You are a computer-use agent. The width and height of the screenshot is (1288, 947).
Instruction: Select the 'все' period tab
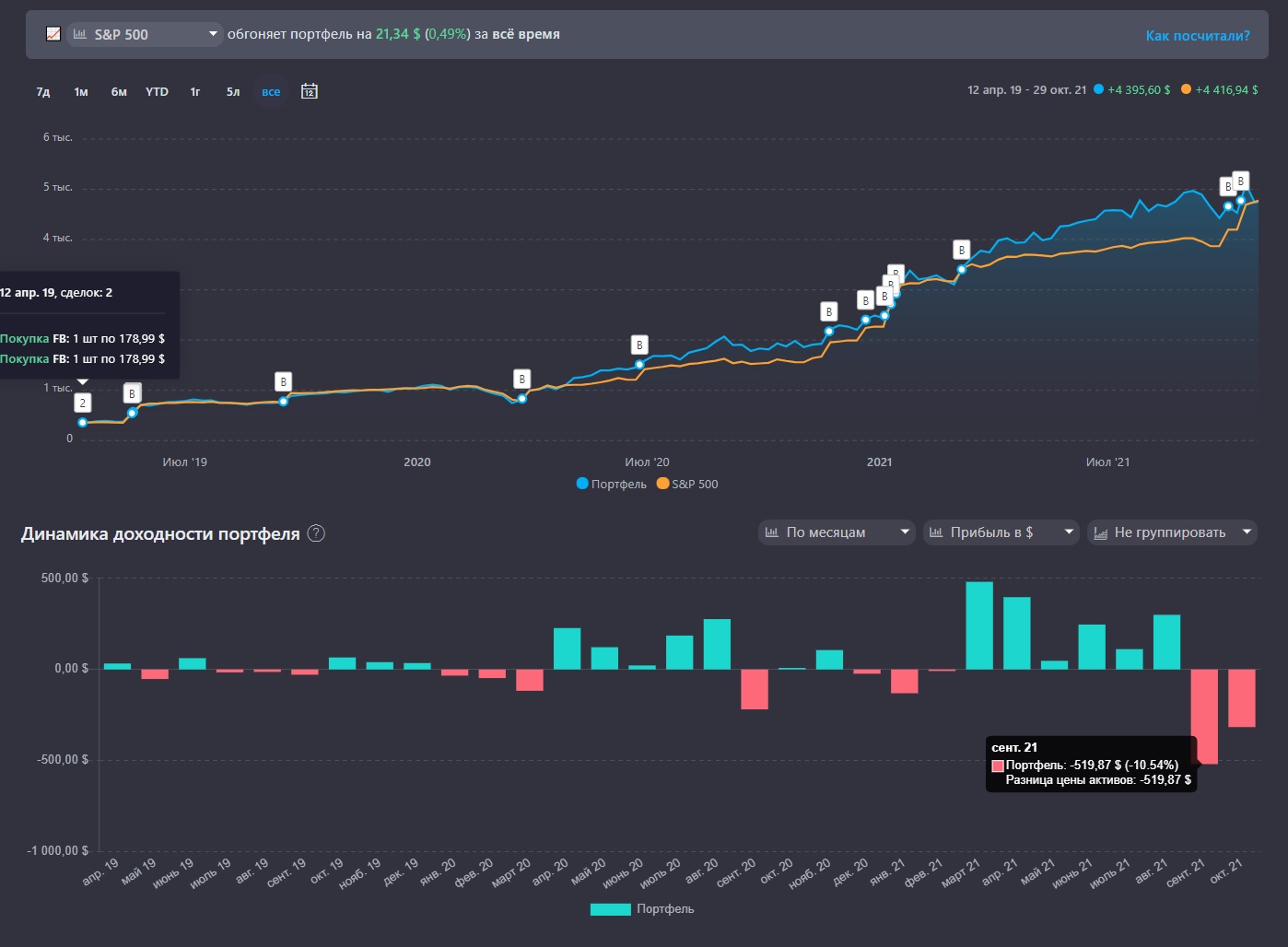click(x=271, y=91)
